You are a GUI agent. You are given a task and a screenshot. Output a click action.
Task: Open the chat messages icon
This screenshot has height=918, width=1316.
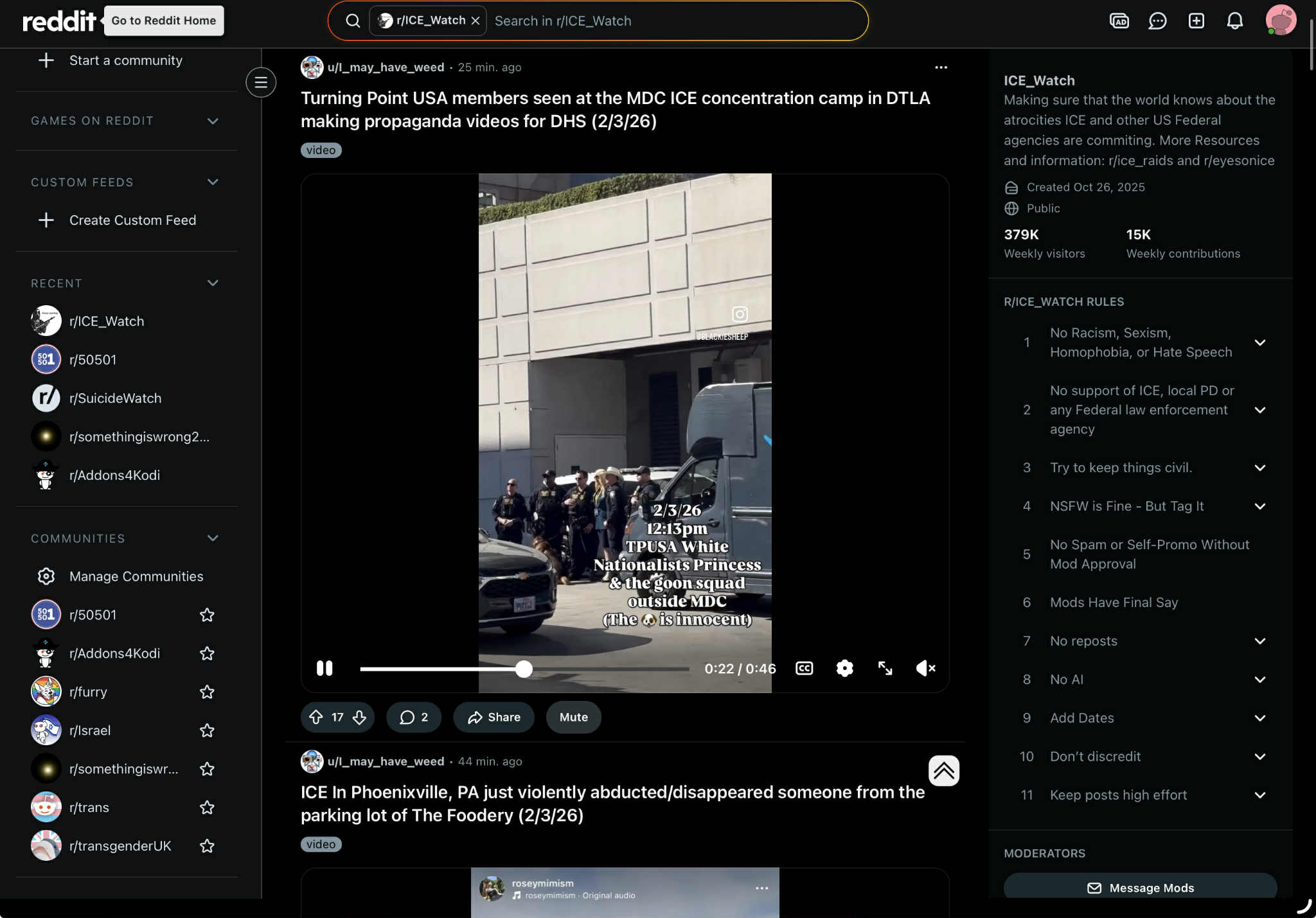point(1157,21)
